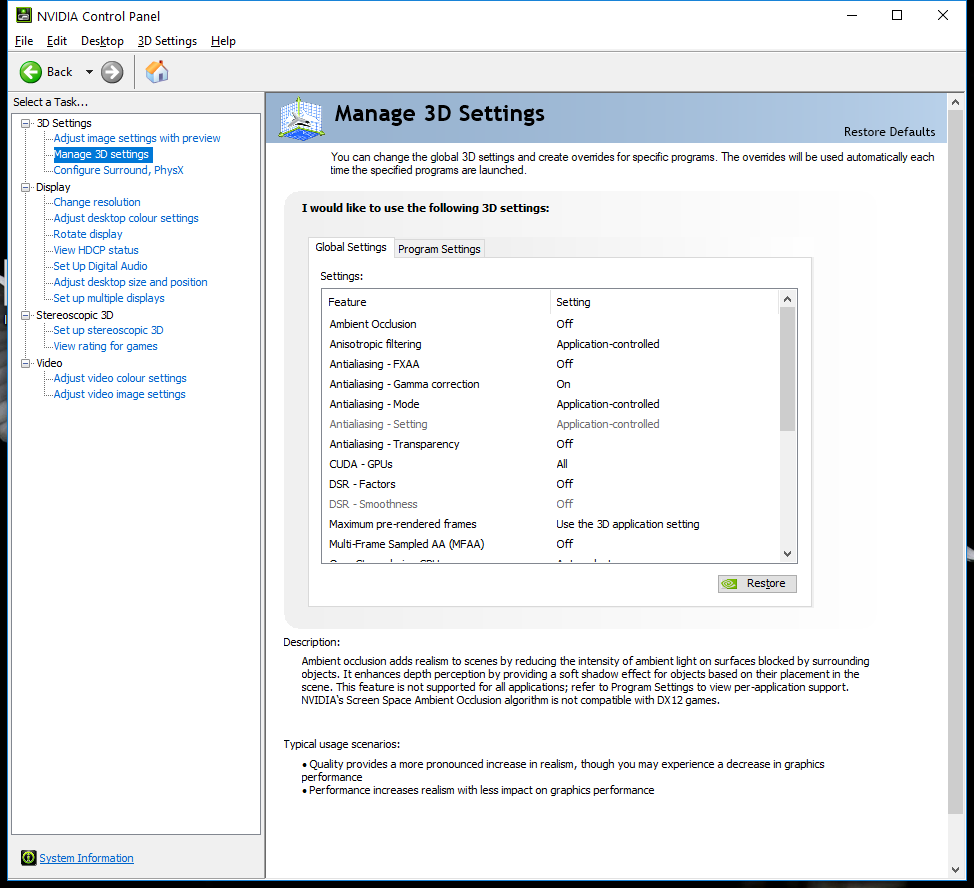Collapse the Stereoscopic 3D tree node
The width and height of the screenshot is (974, 888).
[25, 315]
